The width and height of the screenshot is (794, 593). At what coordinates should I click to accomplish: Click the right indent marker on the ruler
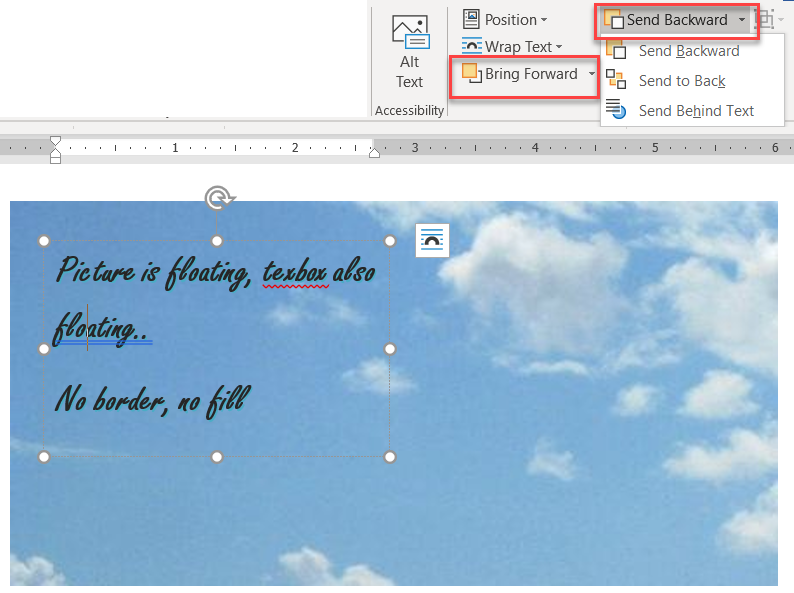click(x=374, y=153)
